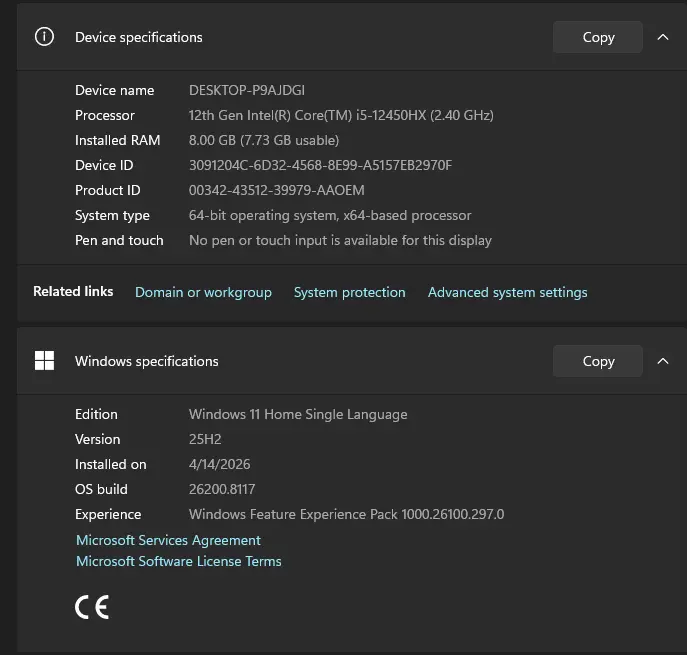Click the Windows specifications heading
Viewport: 687px width, 655px height.
pos(147,361)
